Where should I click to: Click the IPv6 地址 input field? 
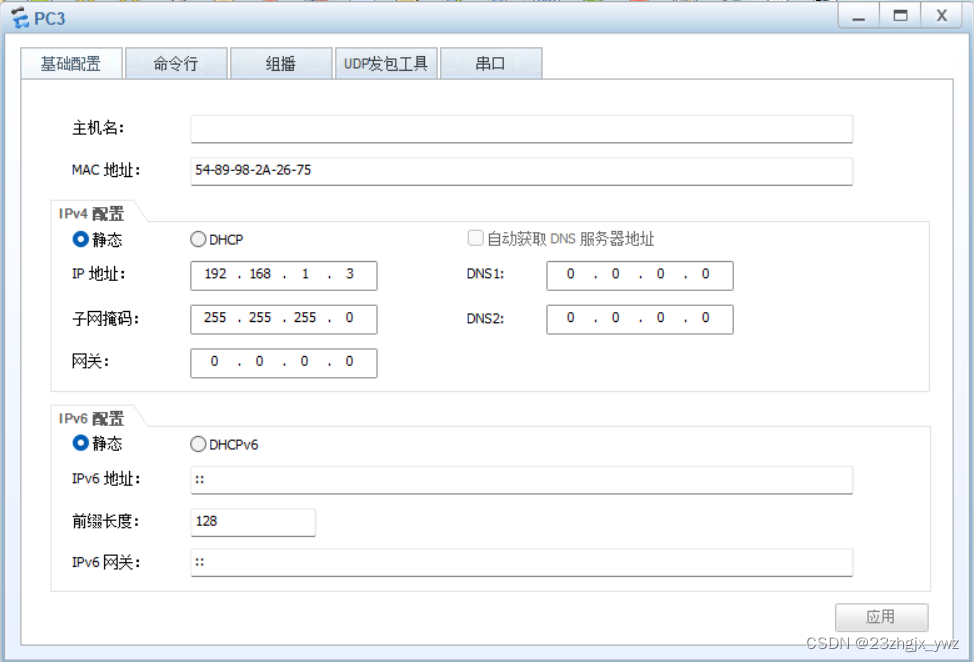521,480
